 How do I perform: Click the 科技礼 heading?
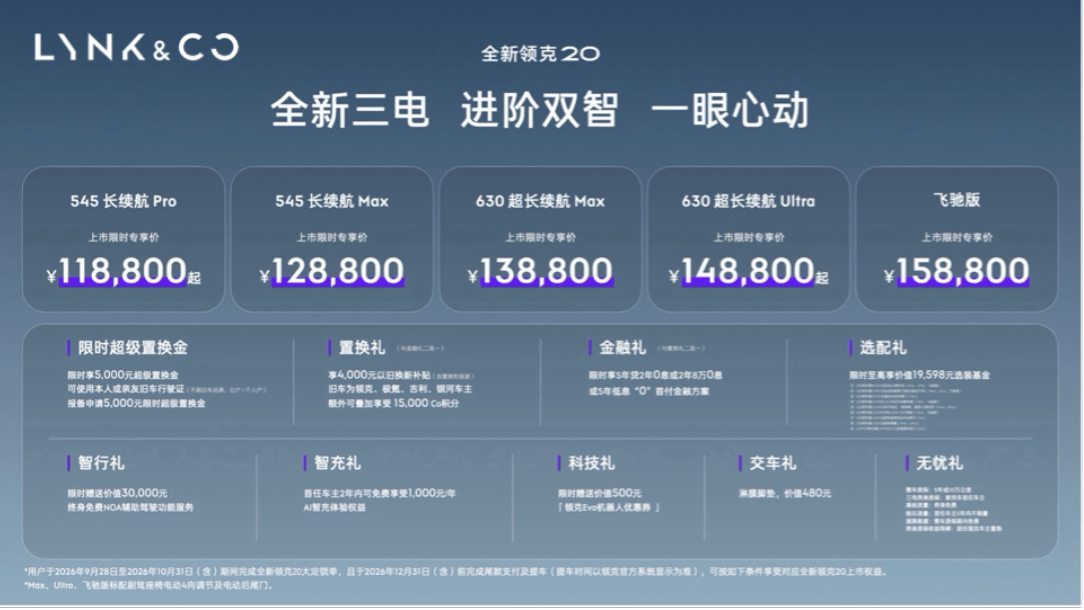(591, 463)
